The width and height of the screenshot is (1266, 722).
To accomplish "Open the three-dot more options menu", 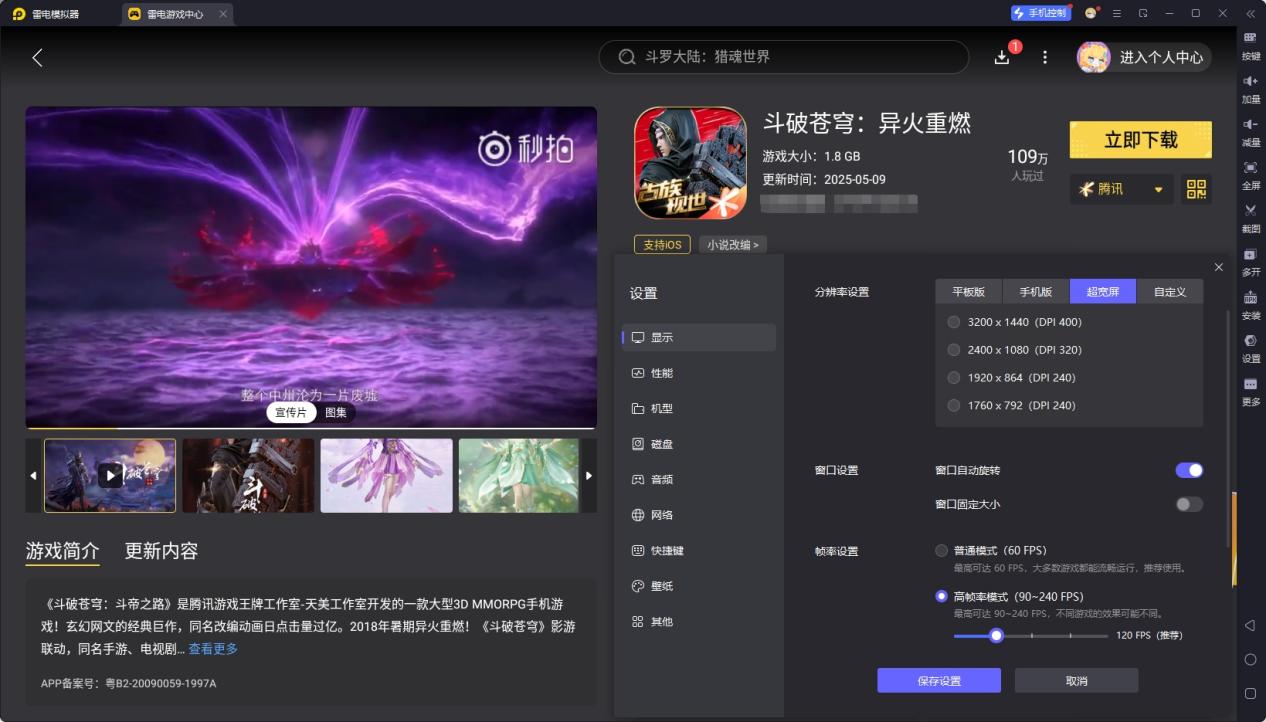I will click(x=1045, y=57).
